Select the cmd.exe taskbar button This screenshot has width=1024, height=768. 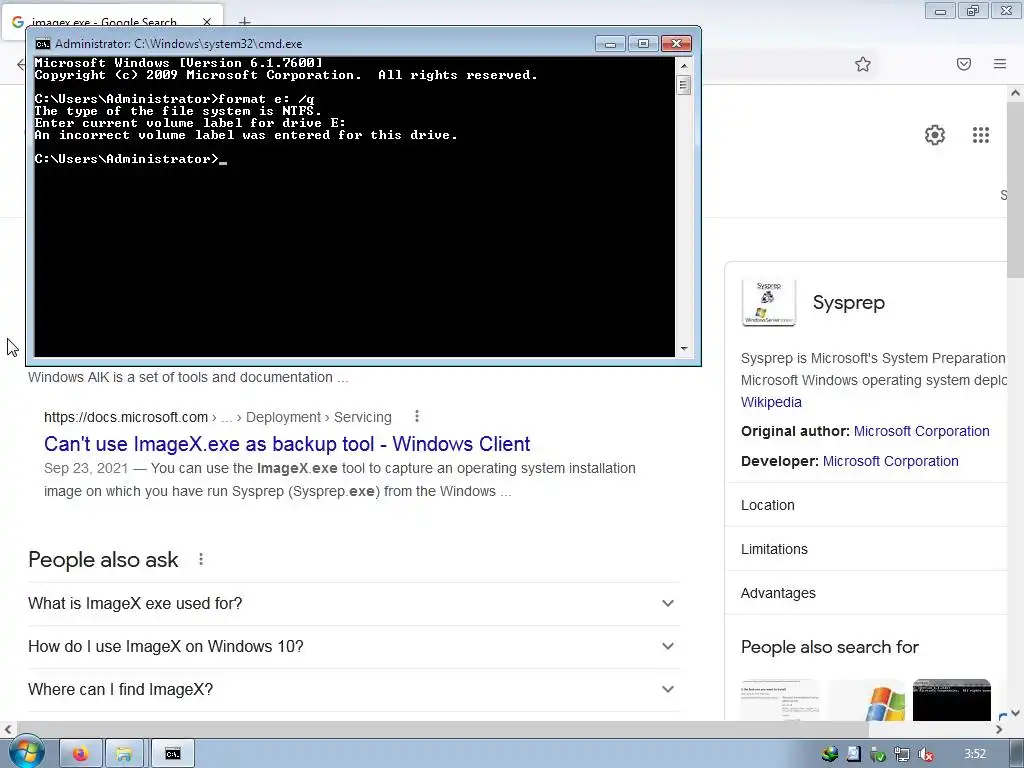click(172, 754)
